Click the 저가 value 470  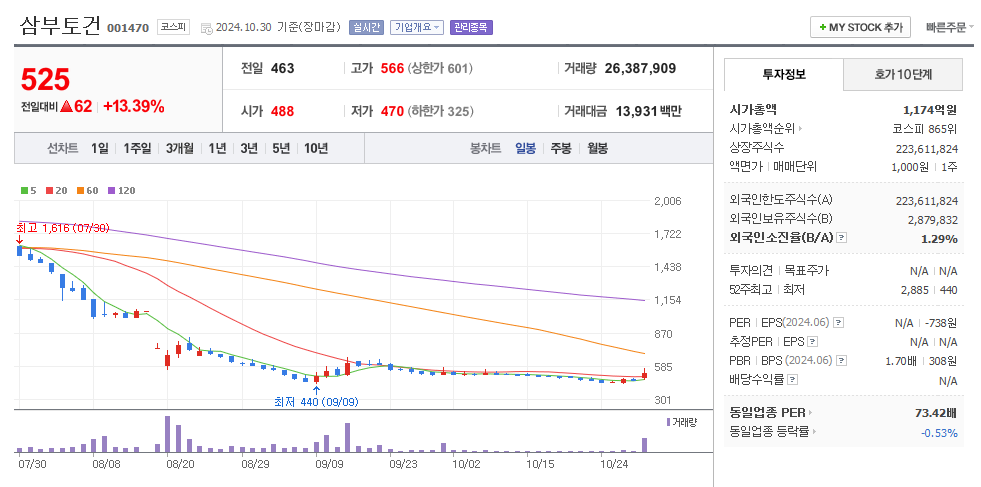[x=392, y=112]
